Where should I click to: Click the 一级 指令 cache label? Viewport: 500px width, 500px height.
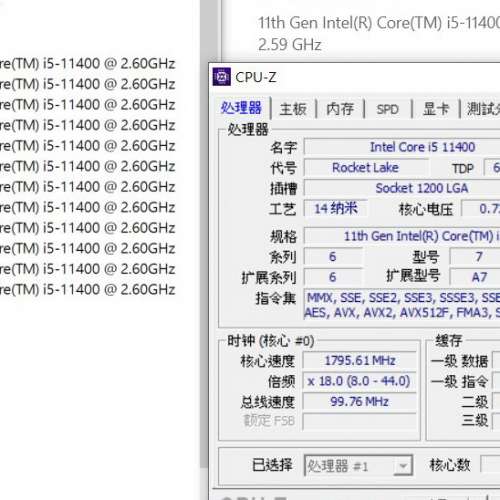point(460,381)
